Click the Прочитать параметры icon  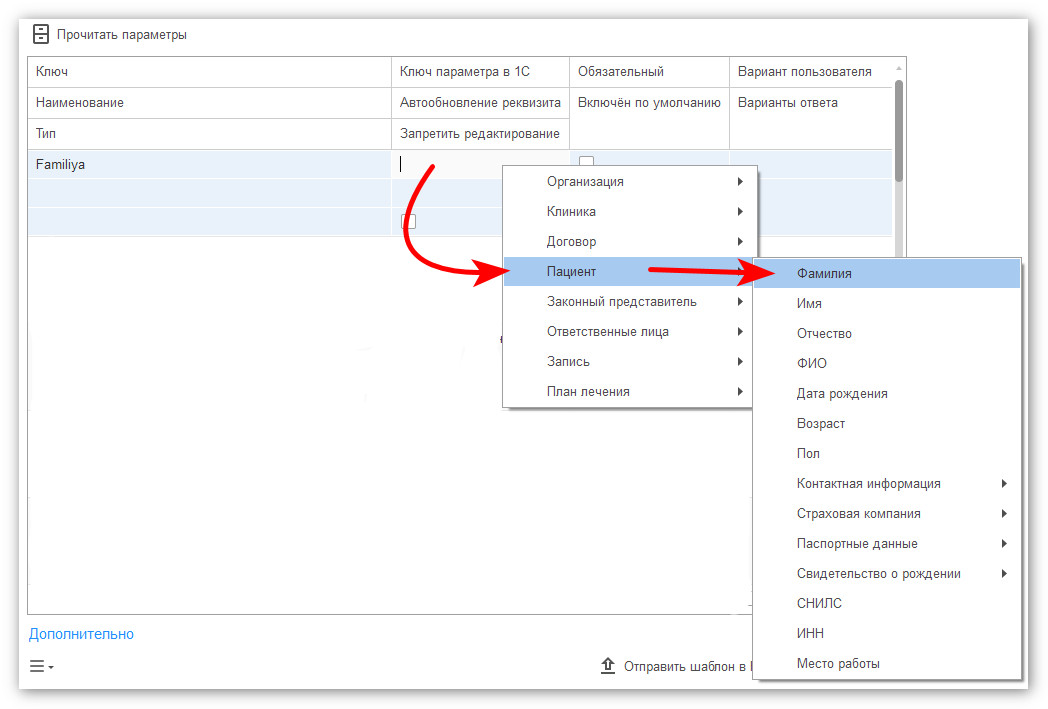coord(41,34)
